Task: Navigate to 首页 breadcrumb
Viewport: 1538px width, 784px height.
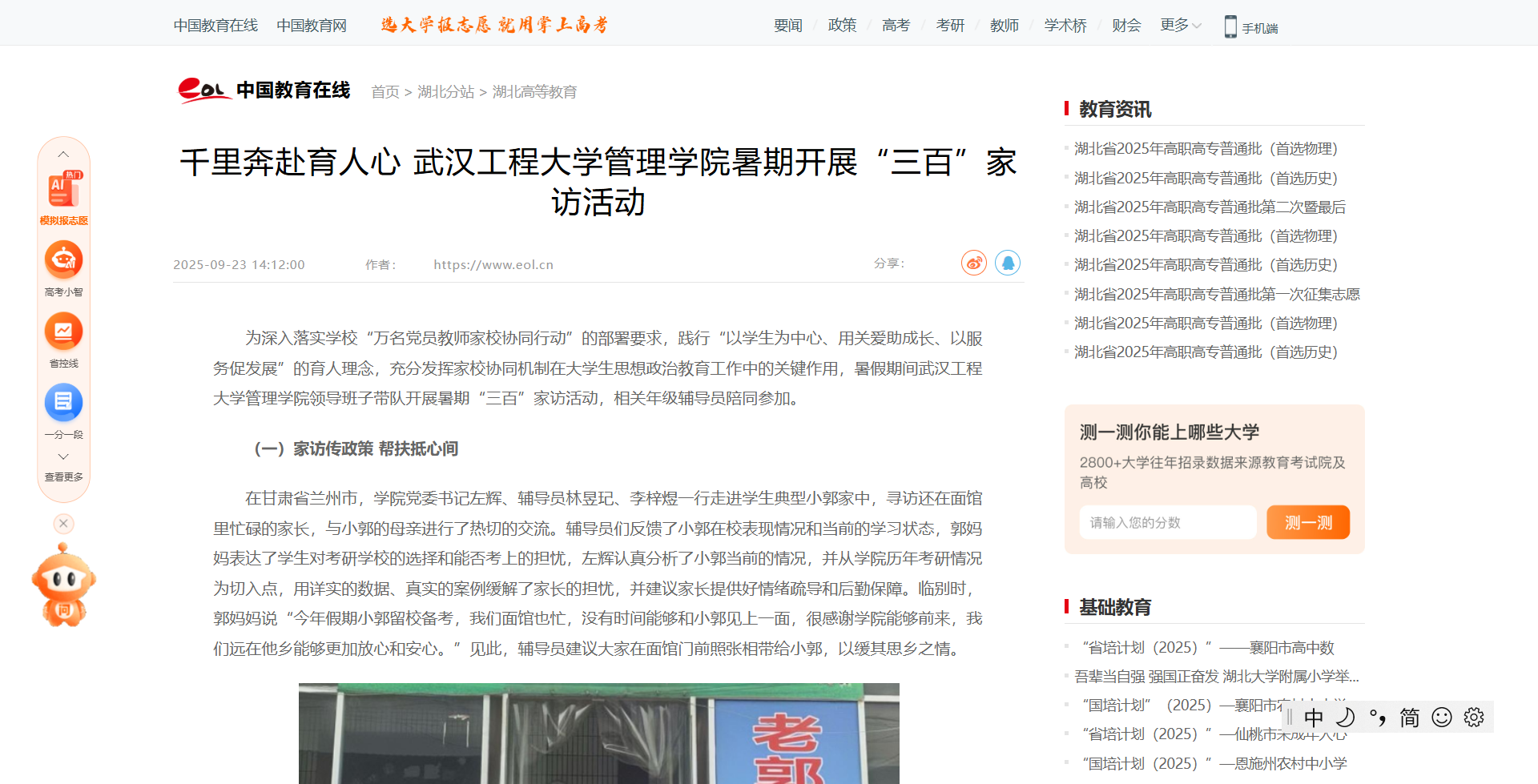Action: [385, 92]
